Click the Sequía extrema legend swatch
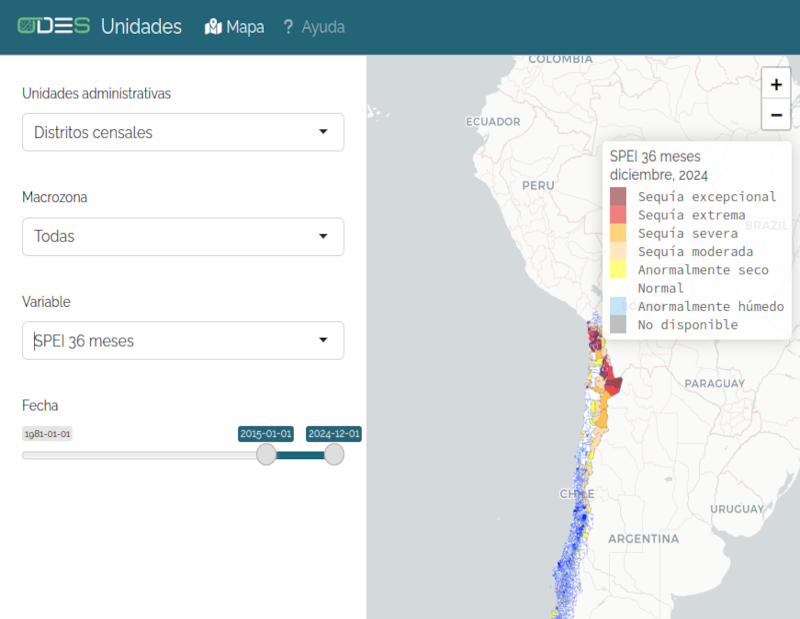Image resolution: width=800 pixels, height=619 pixels. pyautogui.click(x=618, y=214)
